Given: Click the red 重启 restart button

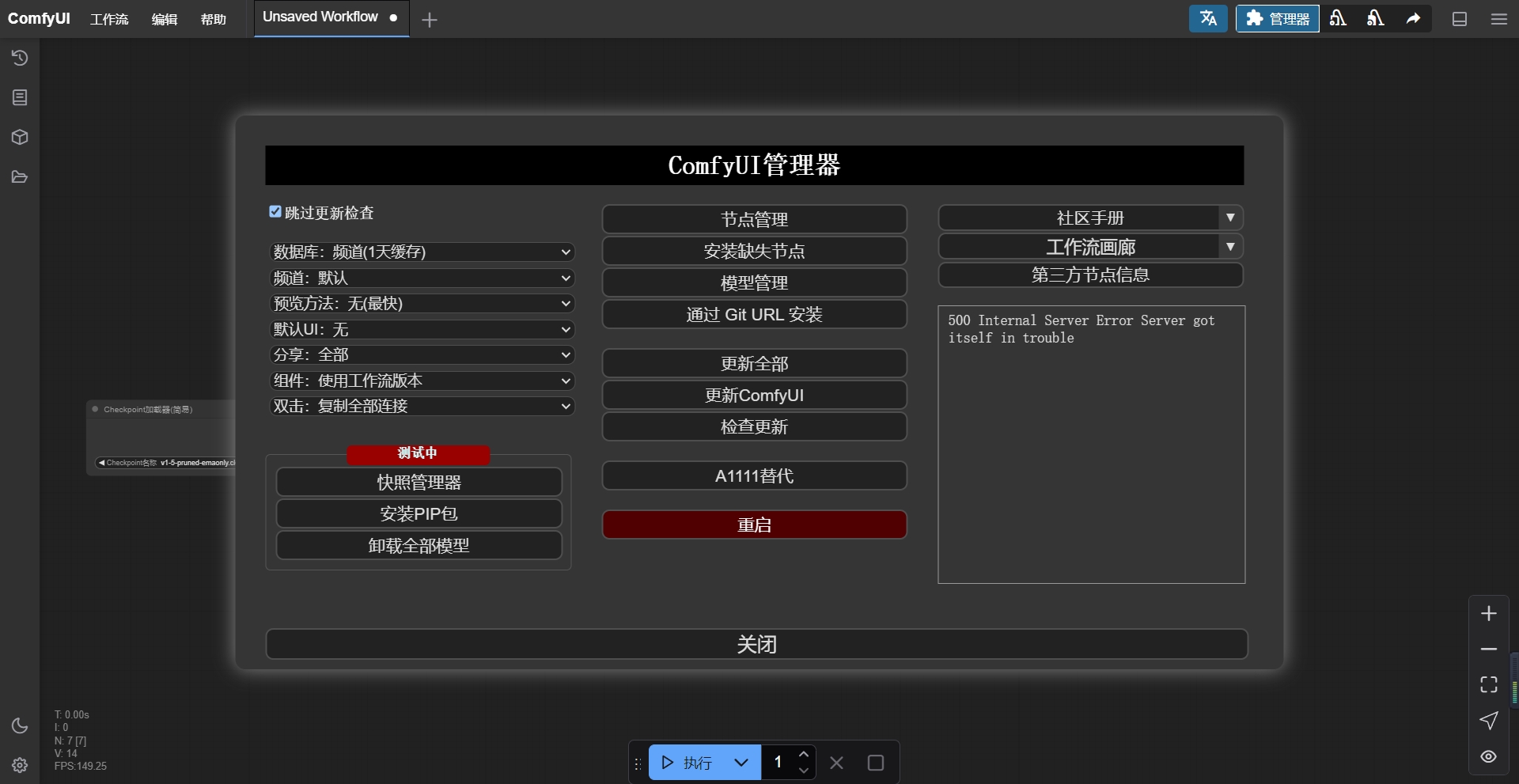Looking at the screenshot, I should click(755, 525).
